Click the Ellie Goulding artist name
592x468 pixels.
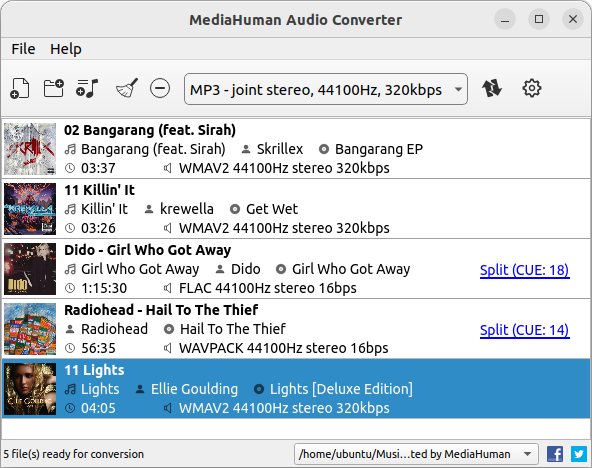tap(194, 389)
